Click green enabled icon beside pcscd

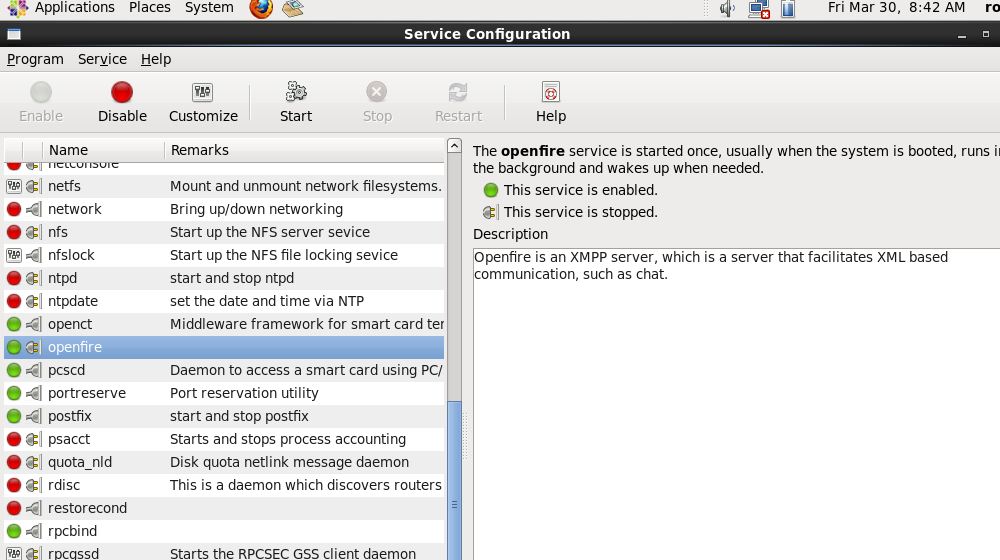pyautogui.click(x=13, y=370)
